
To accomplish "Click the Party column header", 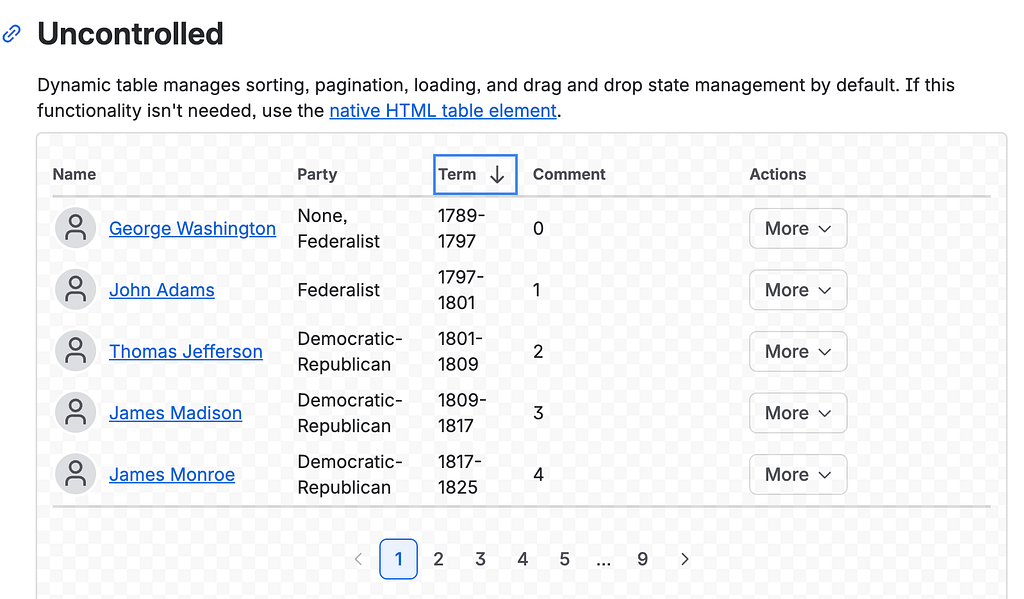I will tap(317, 174).
